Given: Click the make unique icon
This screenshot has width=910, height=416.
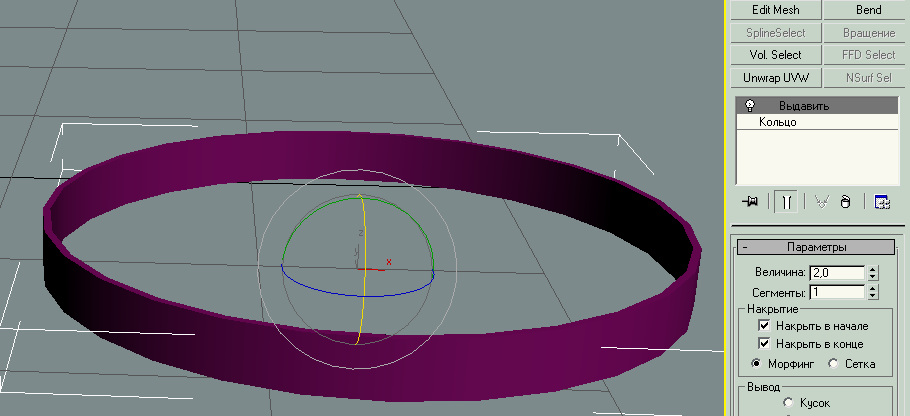Looking at the screenshot, I should (x=821, y=201).
